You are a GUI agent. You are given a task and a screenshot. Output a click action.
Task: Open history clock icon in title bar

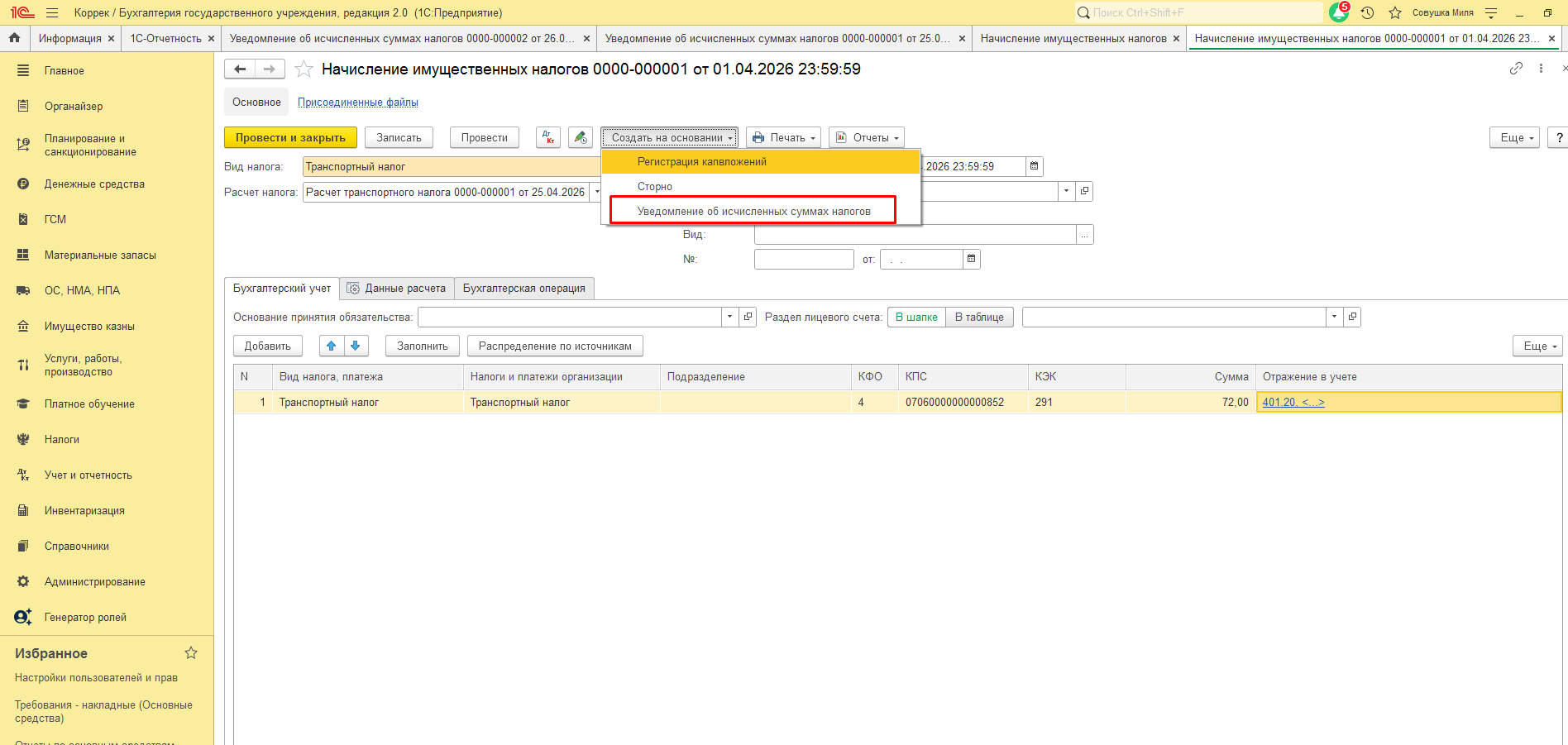pyautogui.click(x=1367, y=12)
